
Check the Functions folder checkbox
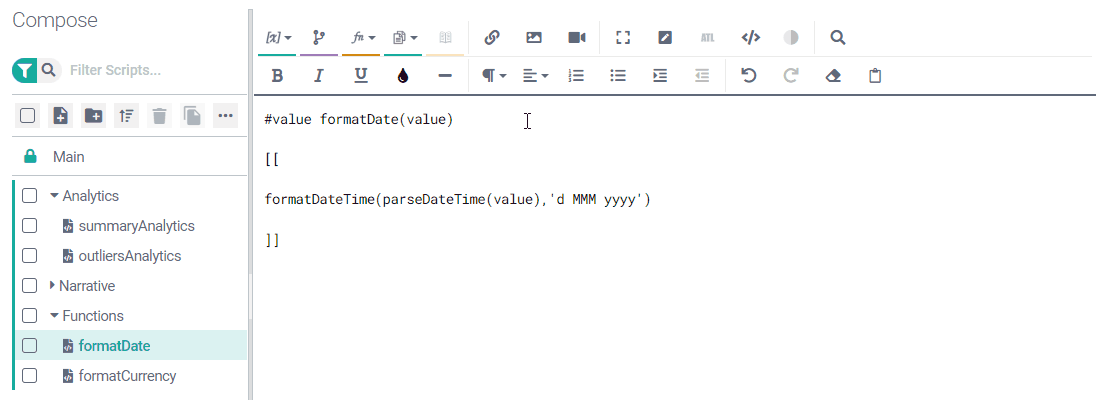point(29,315)
